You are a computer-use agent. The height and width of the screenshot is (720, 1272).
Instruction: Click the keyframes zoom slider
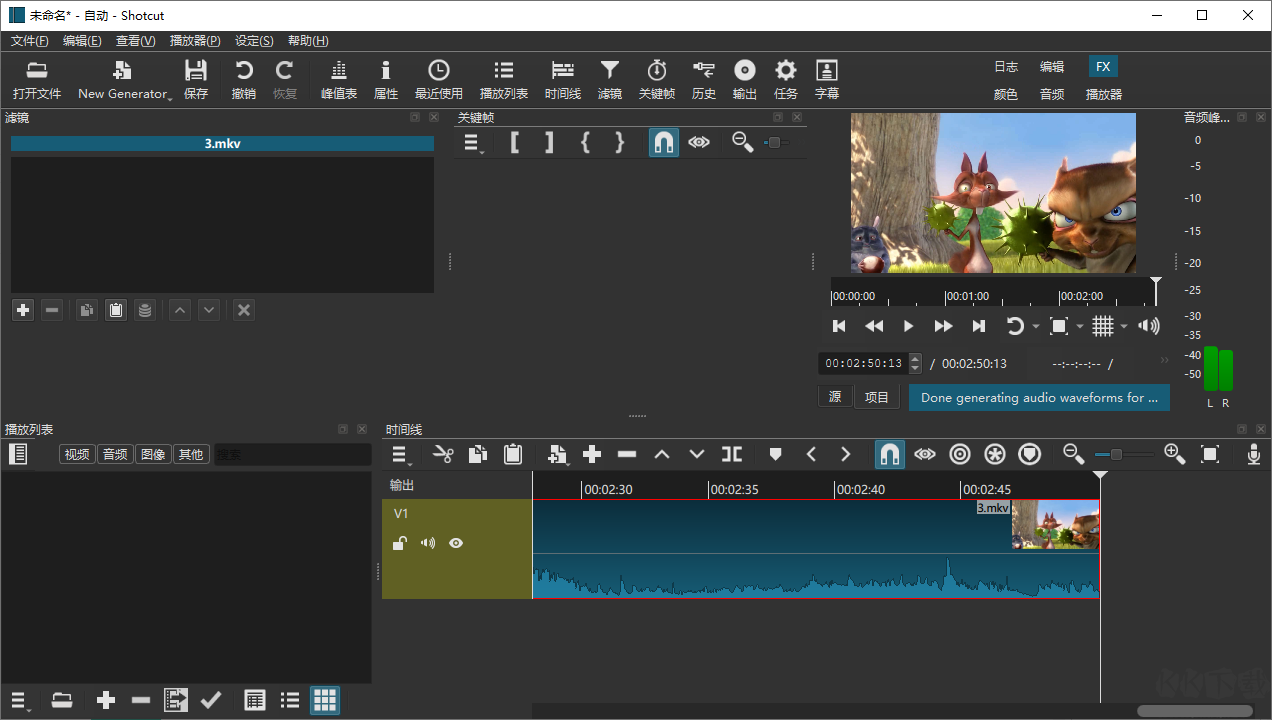(x=775, y=143)
